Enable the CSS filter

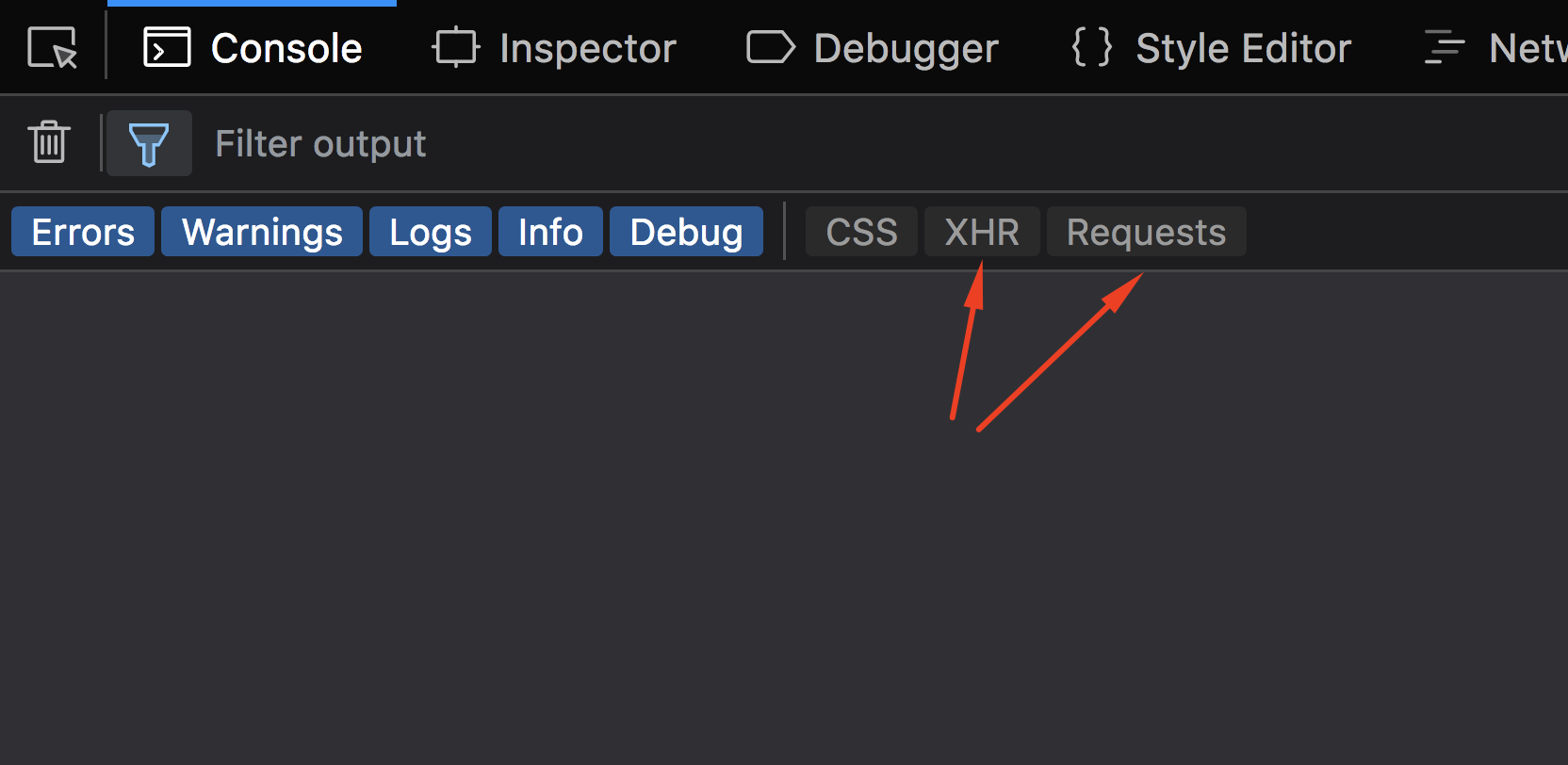(861, 232)
